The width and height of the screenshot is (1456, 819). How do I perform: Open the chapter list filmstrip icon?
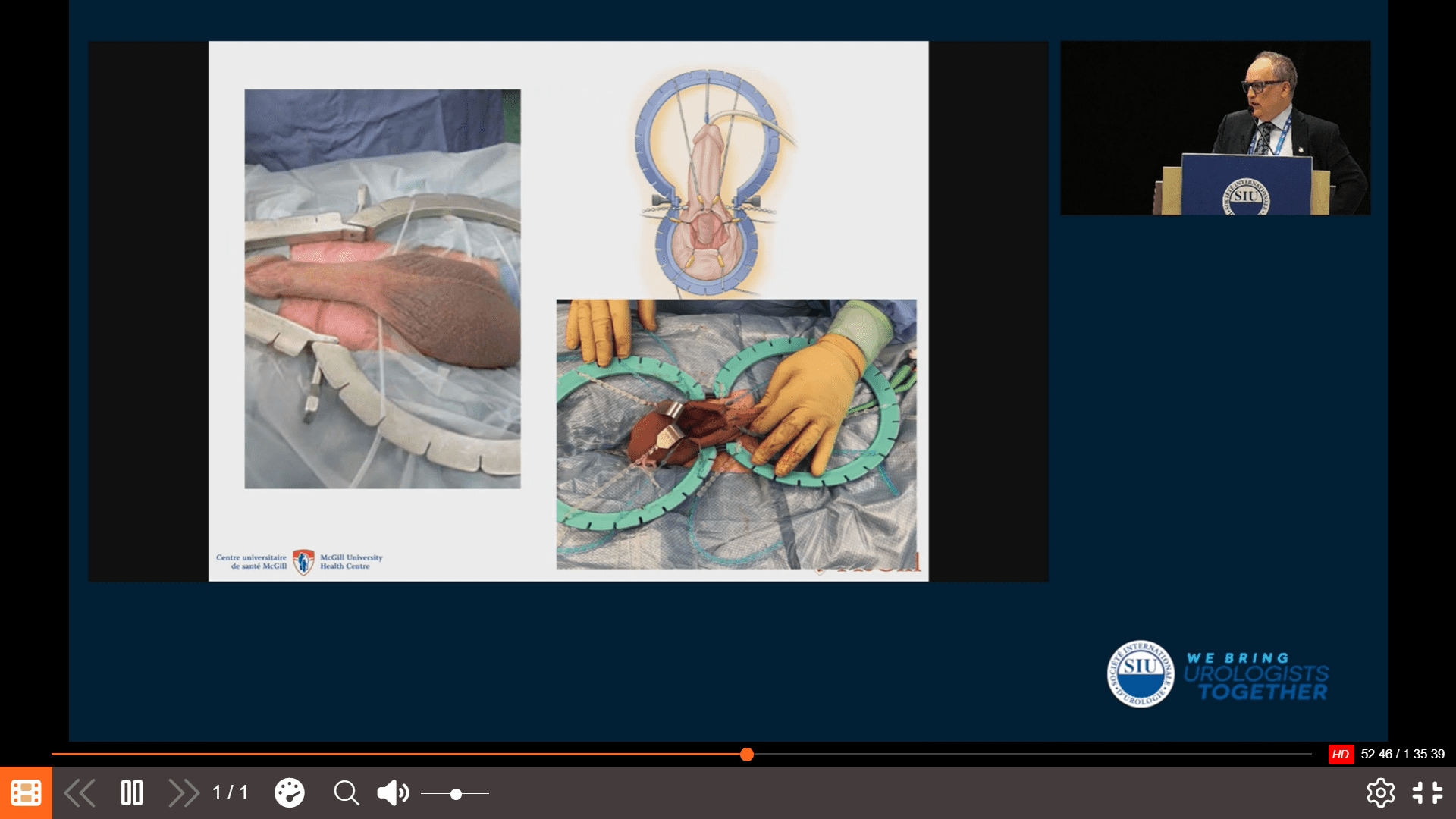point(26,792)
